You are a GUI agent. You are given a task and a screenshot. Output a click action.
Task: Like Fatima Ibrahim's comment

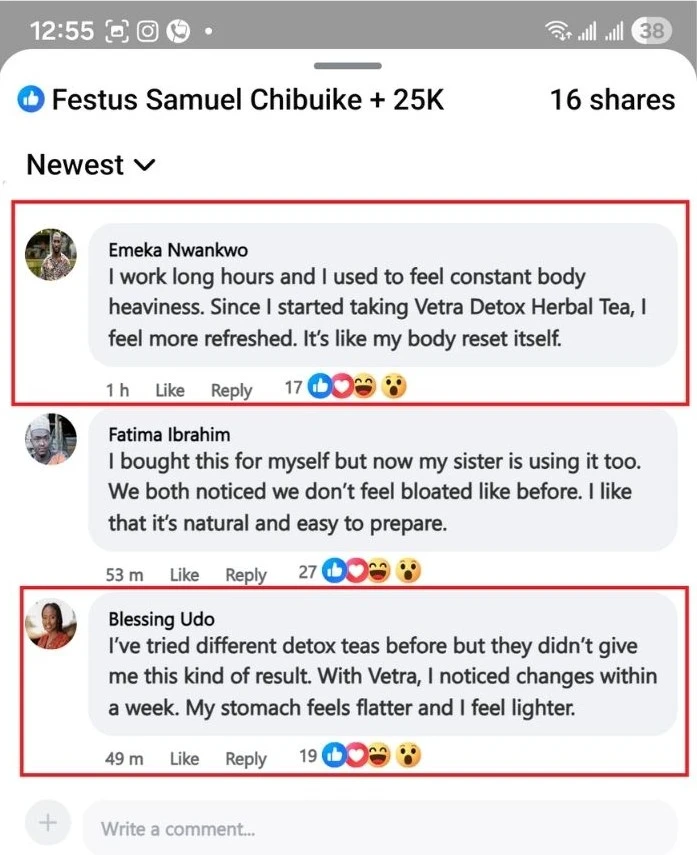[184, 575]
